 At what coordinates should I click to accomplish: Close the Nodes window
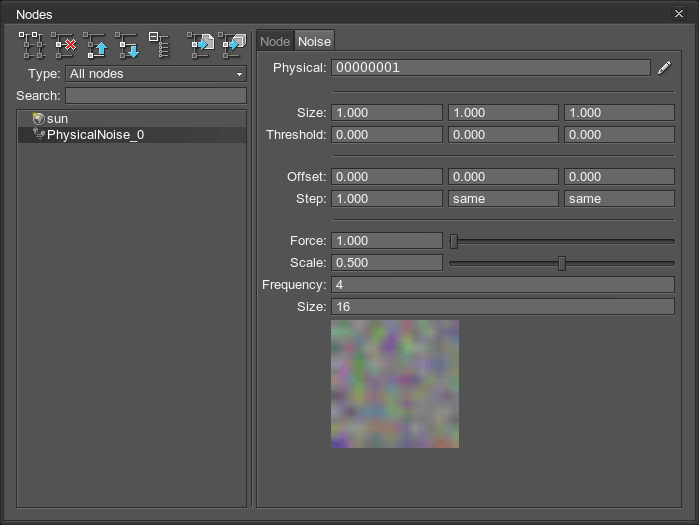(x=679, y=14)
